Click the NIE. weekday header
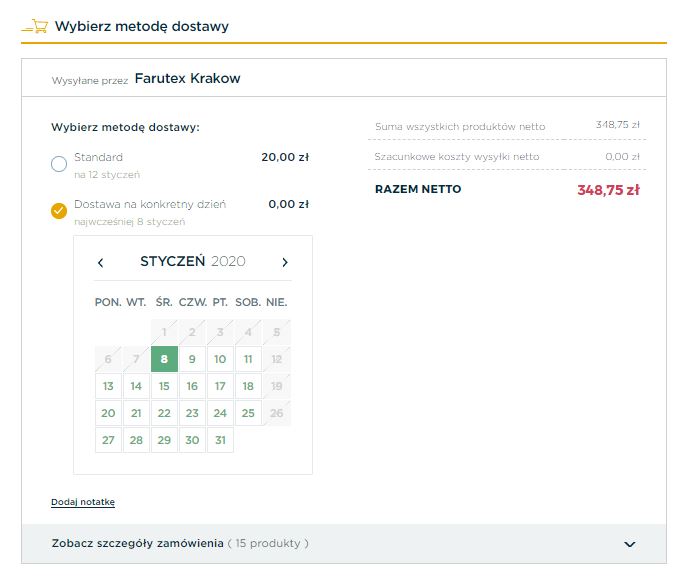The width and height of the screenshot is (677, 576). pos(277,302)
